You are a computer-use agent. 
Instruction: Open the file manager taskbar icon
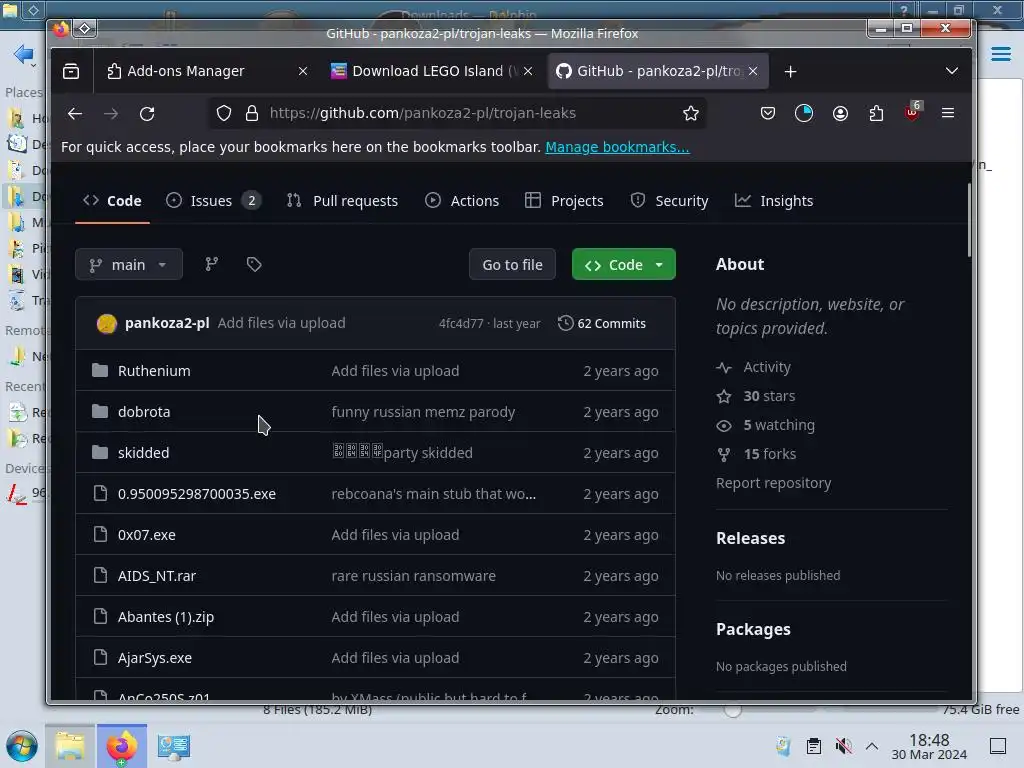(70, 746)
